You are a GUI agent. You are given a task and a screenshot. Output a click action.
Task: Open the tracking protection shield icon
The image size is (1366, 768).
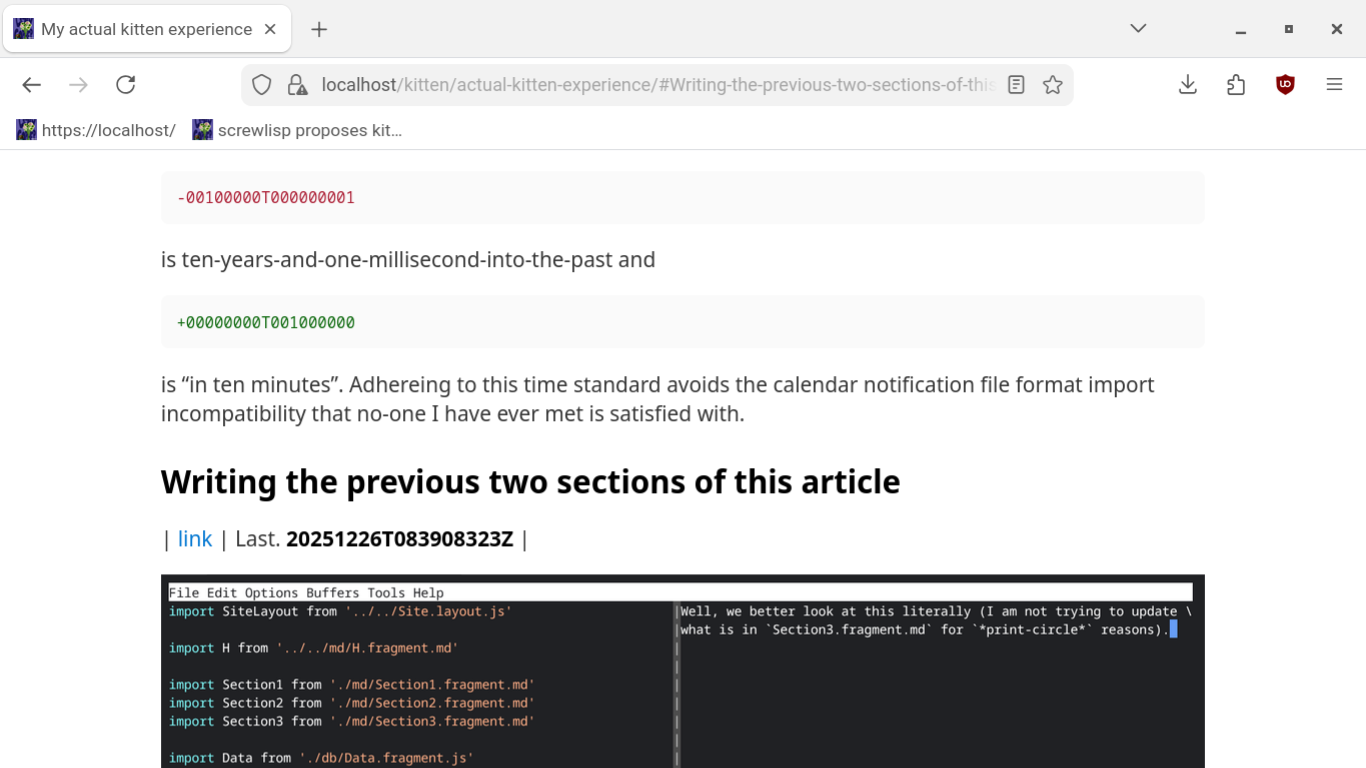(262, 85)
